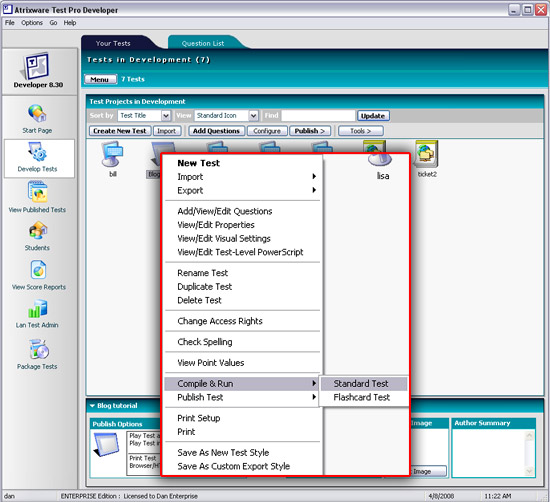Image resolution: width=550 pixels, height=502 pixels.
Task: Click the Publish Options monitor icon
Action: pos(107,444)
